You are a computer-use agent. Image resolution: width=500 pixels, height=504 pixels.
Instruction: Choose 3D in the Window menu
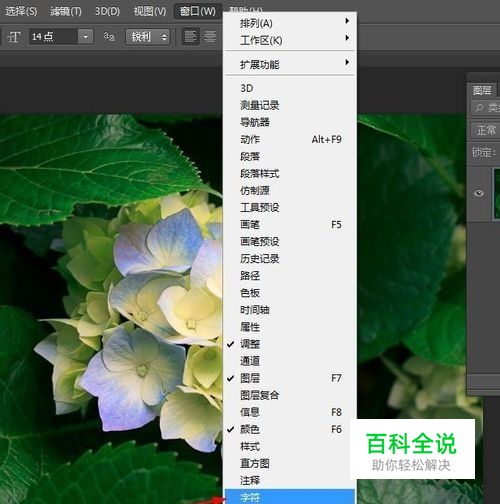click(x=290, y=88)
